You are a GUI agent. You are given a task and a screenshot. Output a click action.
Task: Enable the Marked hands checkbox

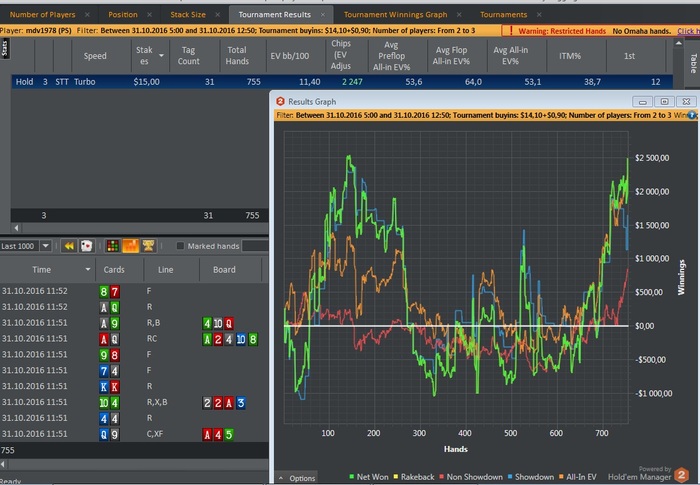pos(180,246)
